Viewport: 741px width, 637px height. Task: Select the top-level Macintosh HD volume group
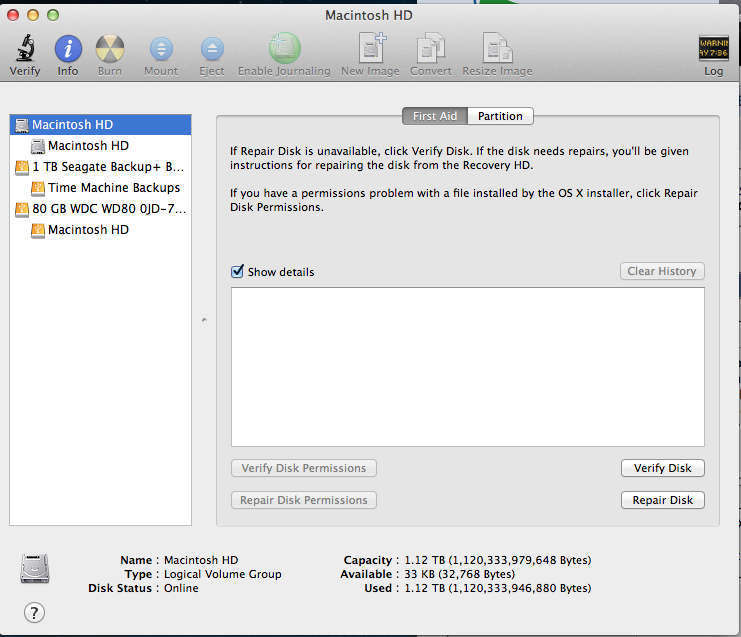100,125
